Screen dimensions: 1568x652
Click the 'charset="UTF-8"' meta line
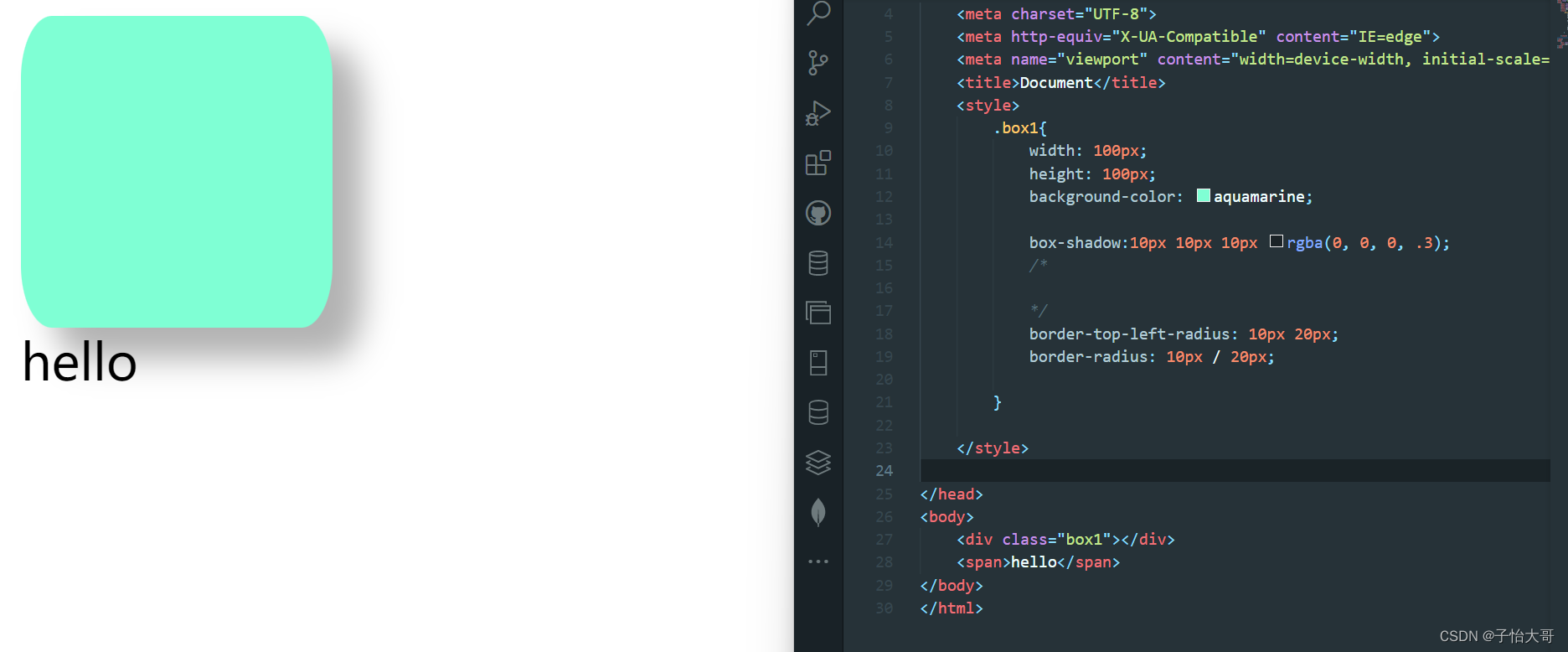[1057, 14]
